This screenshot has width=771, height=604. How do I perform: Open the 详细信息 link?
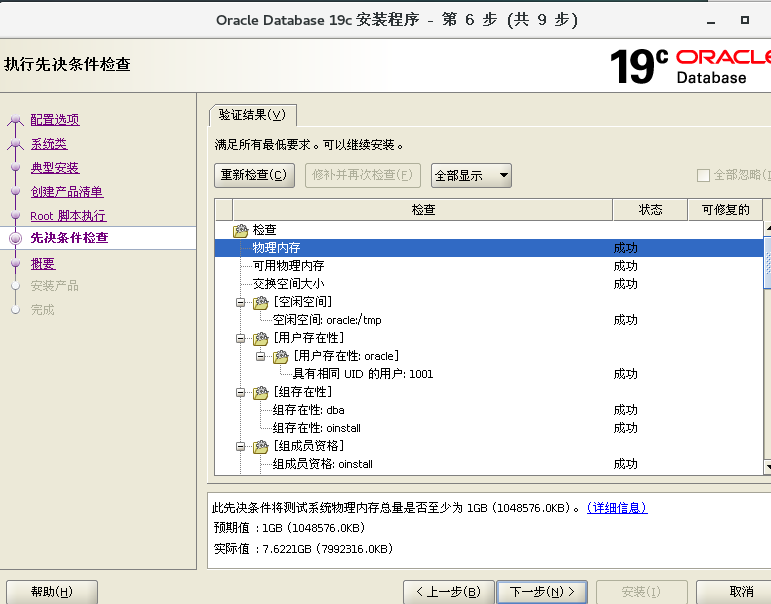(617, 508)
